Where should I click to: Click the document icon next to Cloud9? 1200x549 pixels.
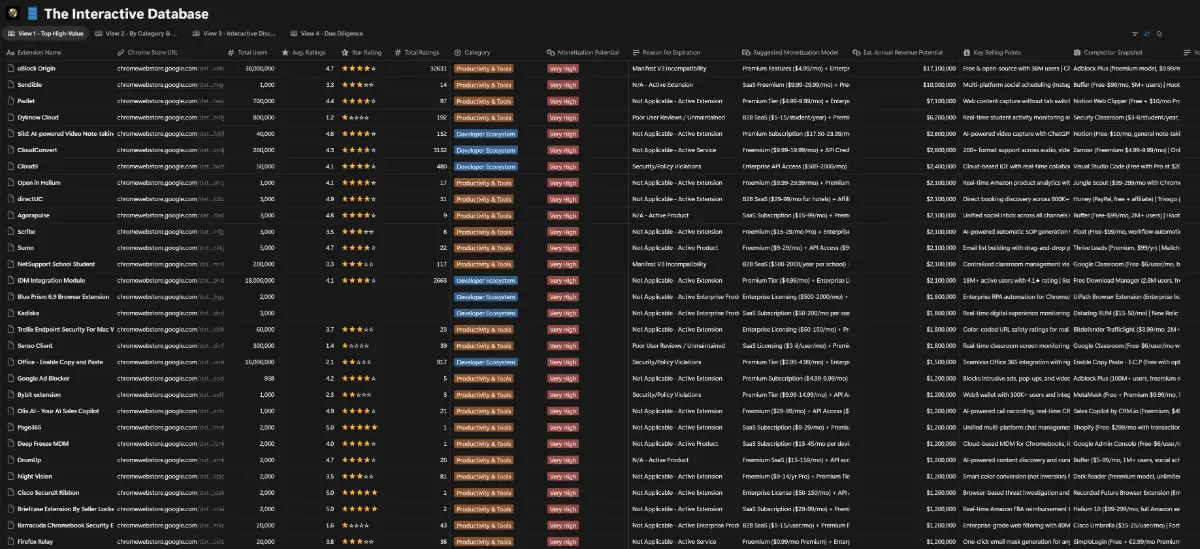(x=10, y=166)
